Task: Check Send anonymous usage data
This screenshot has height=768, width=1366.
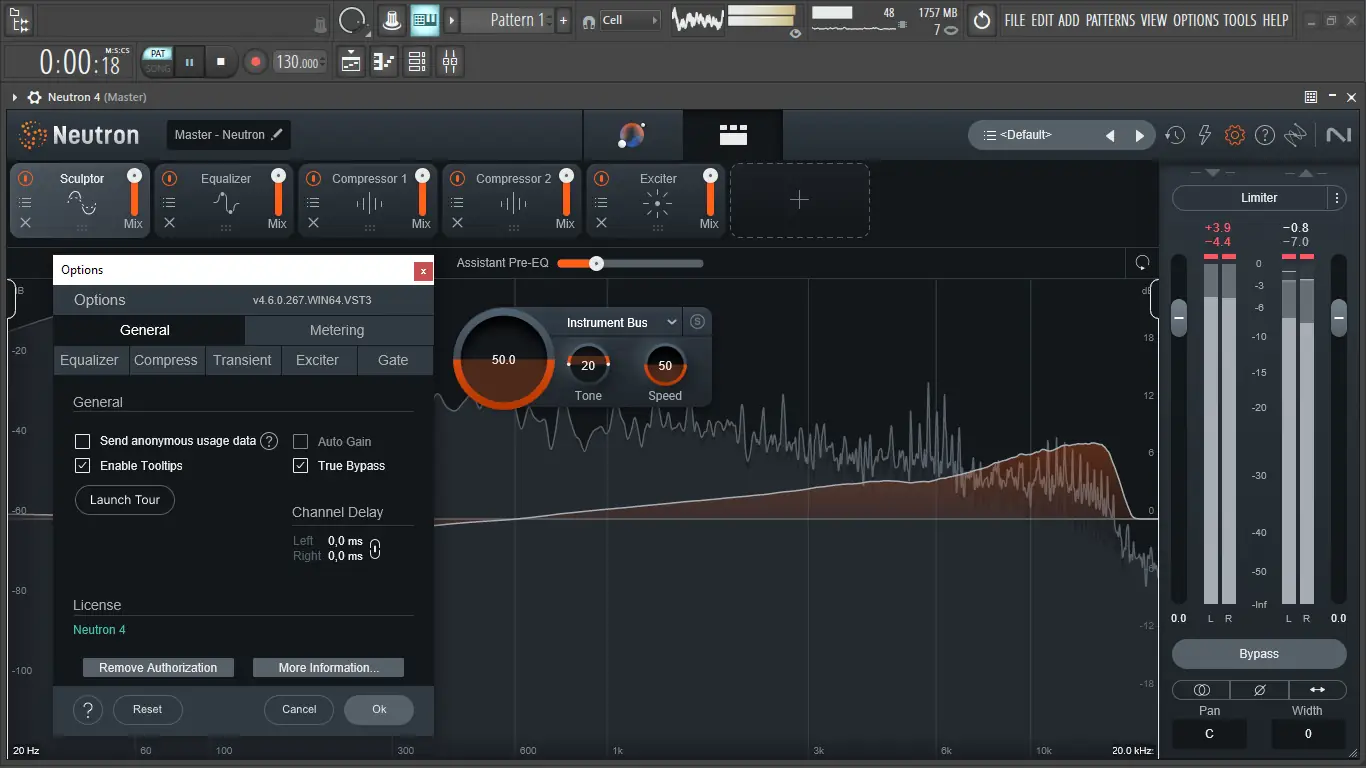Action: point(83,441)
